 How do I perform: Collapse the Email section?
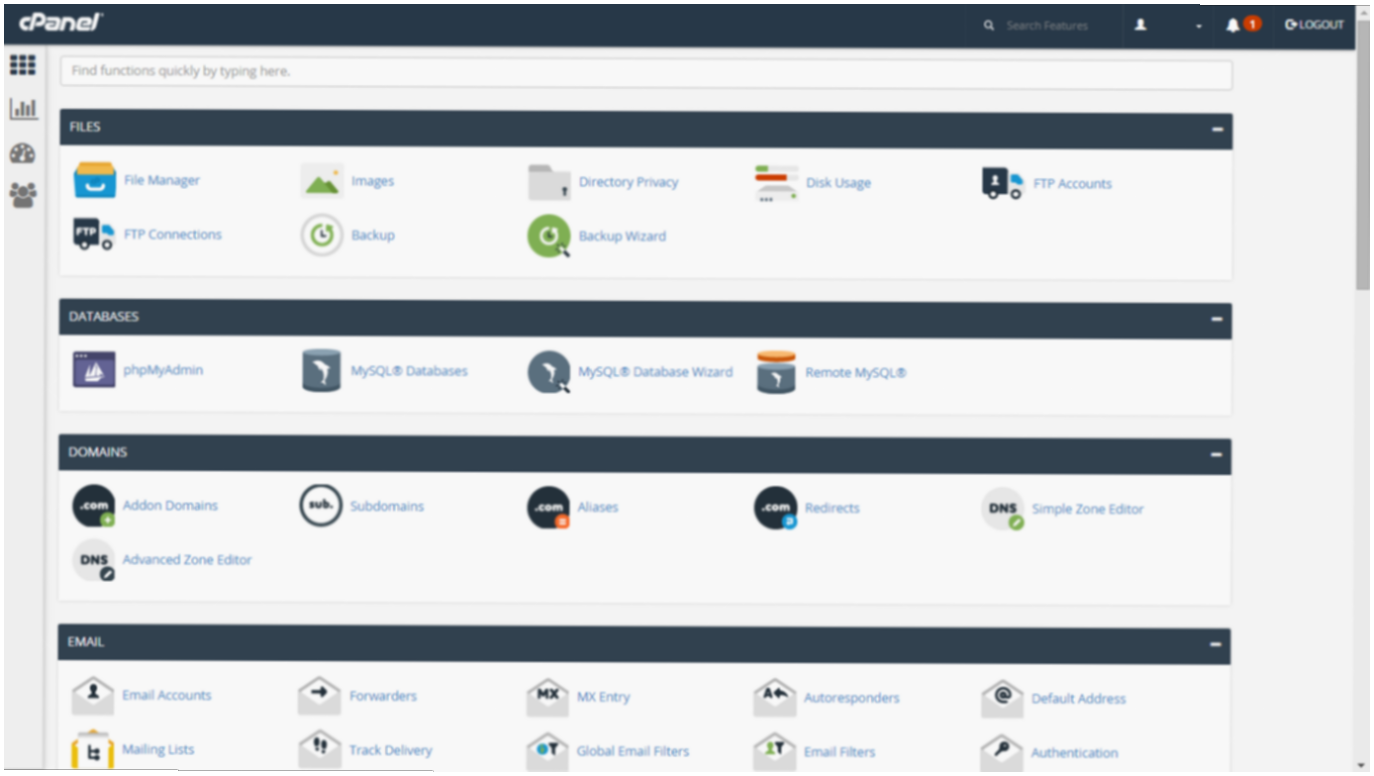1215,645
